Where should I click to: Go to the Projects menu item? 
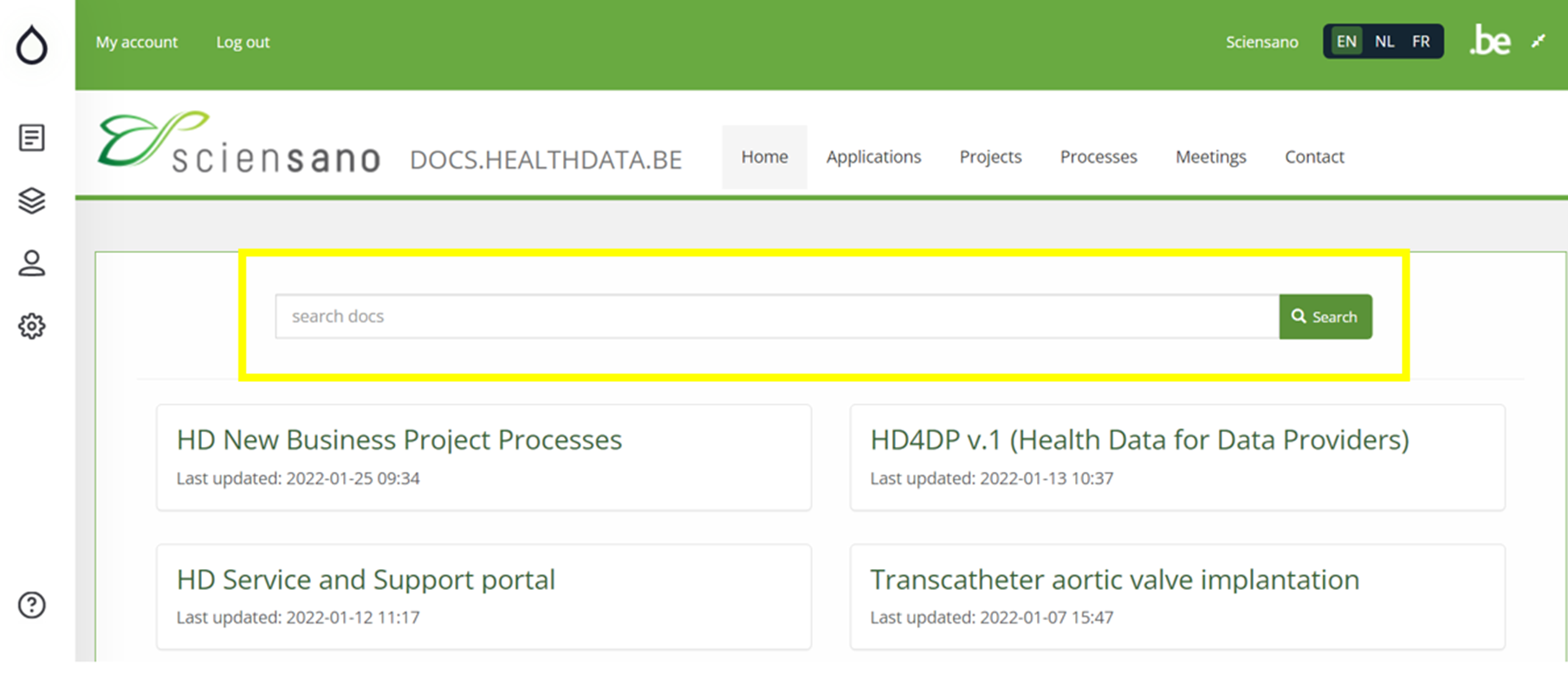pyautogui.click(x=990, y=157)
